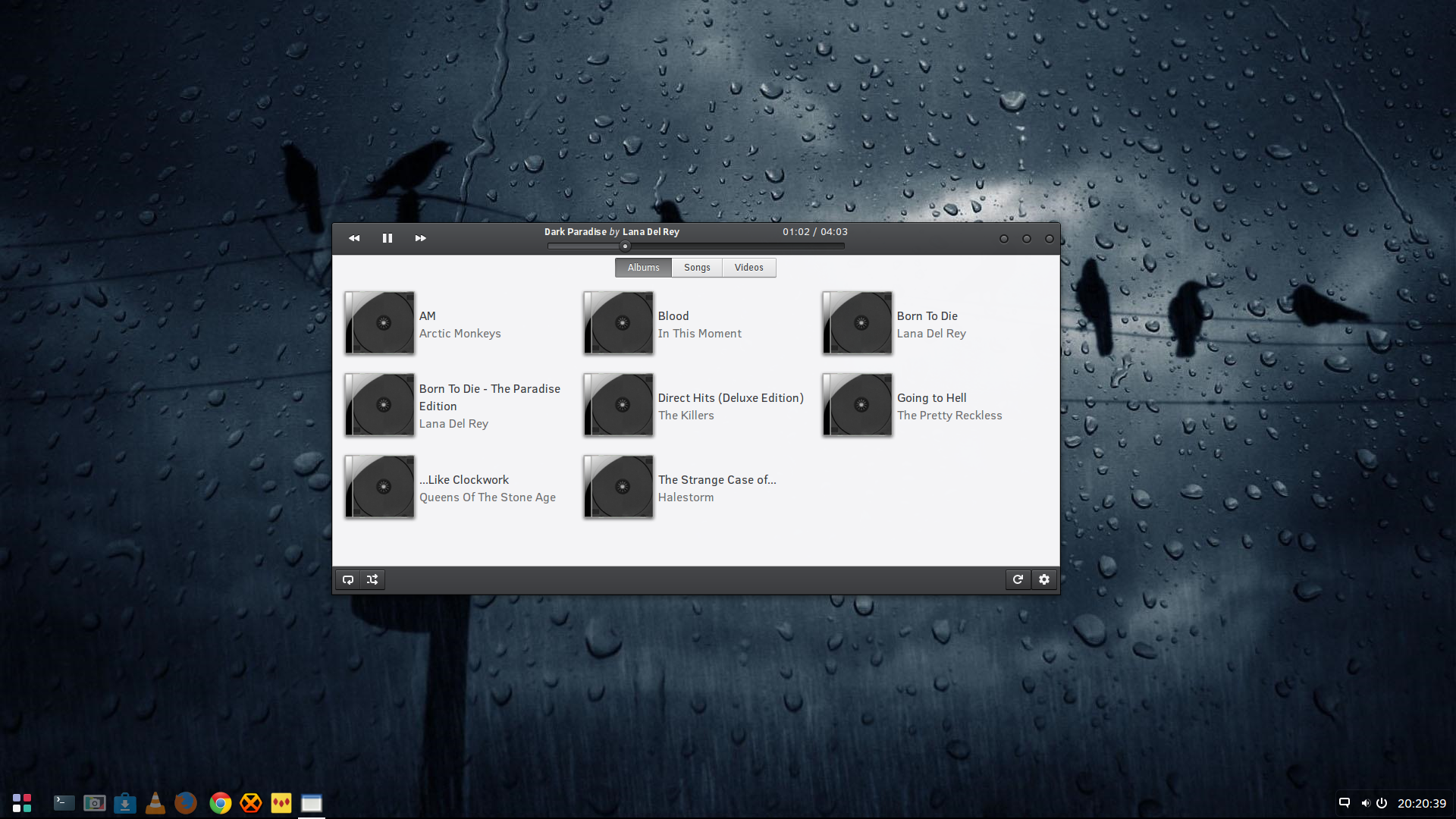
Task: Select the 'Arctic Monkeys' artist text
Action: (x=460, y=334)
